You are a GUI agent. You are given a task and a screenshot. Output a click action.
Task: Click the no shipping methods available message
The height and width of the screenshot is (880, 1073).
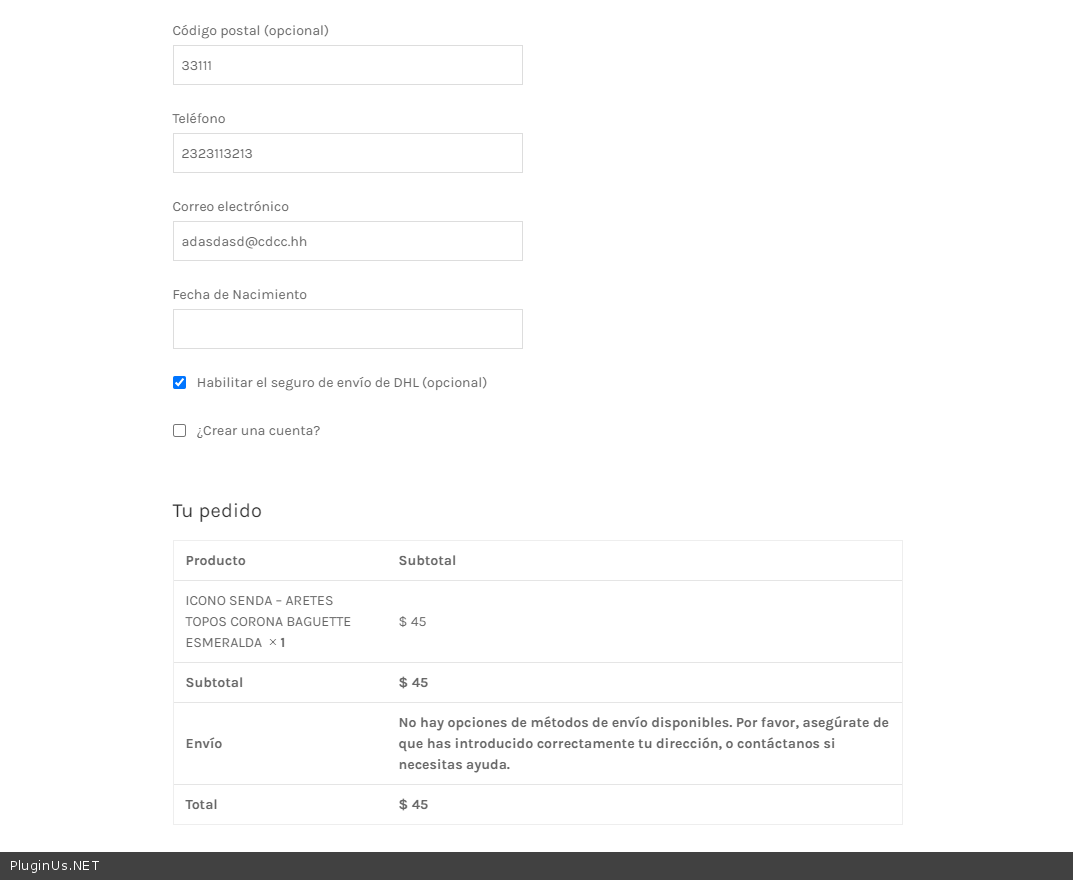click(643, 743)
